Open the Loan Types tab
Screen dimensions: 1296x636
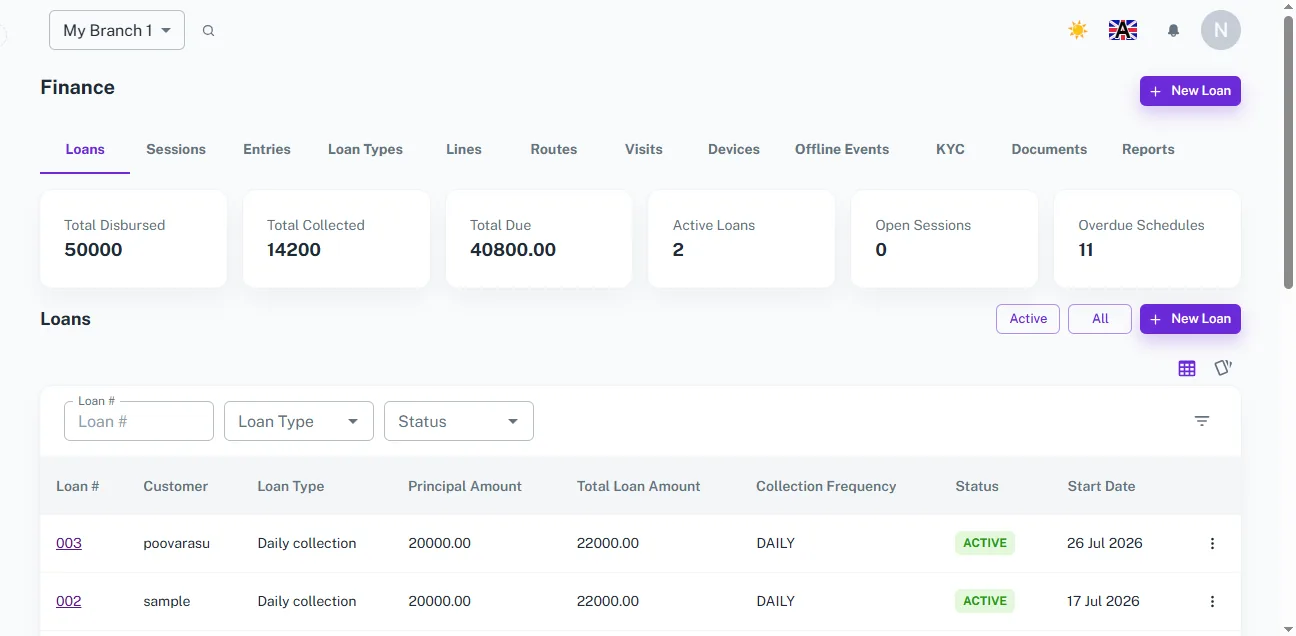(365, 149)
